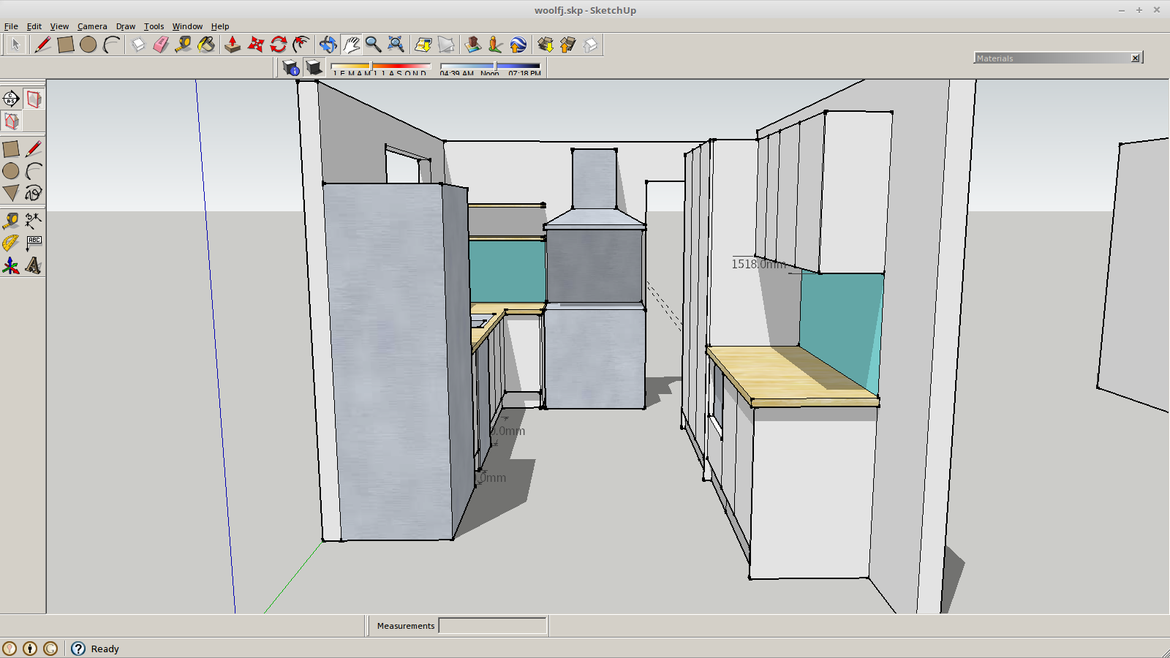Activate the Orbit tool
Screen dimensions: 1170x658
[327, 44]
